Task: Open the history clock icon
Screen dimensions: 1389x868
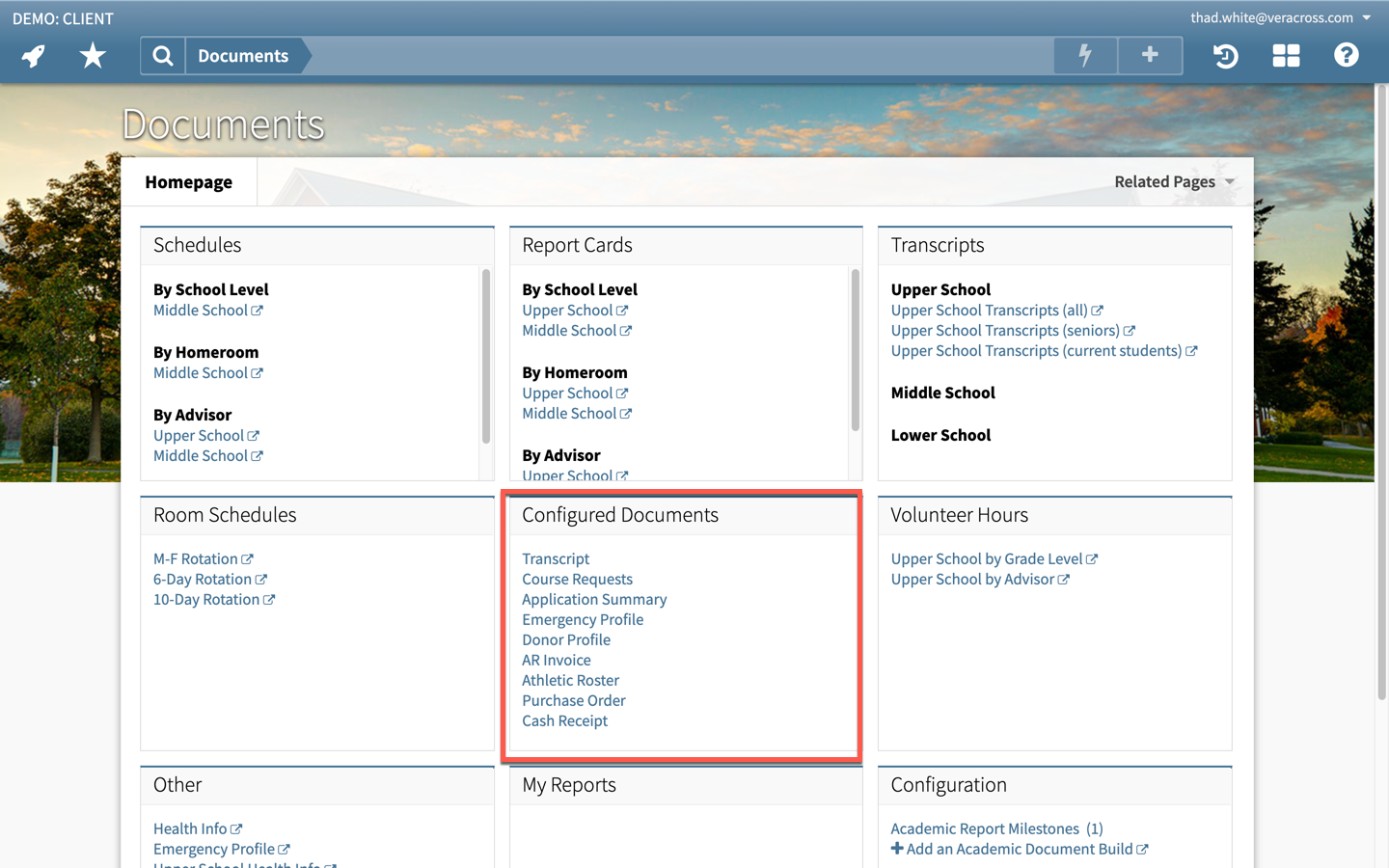Action: tap(1225, 56)
